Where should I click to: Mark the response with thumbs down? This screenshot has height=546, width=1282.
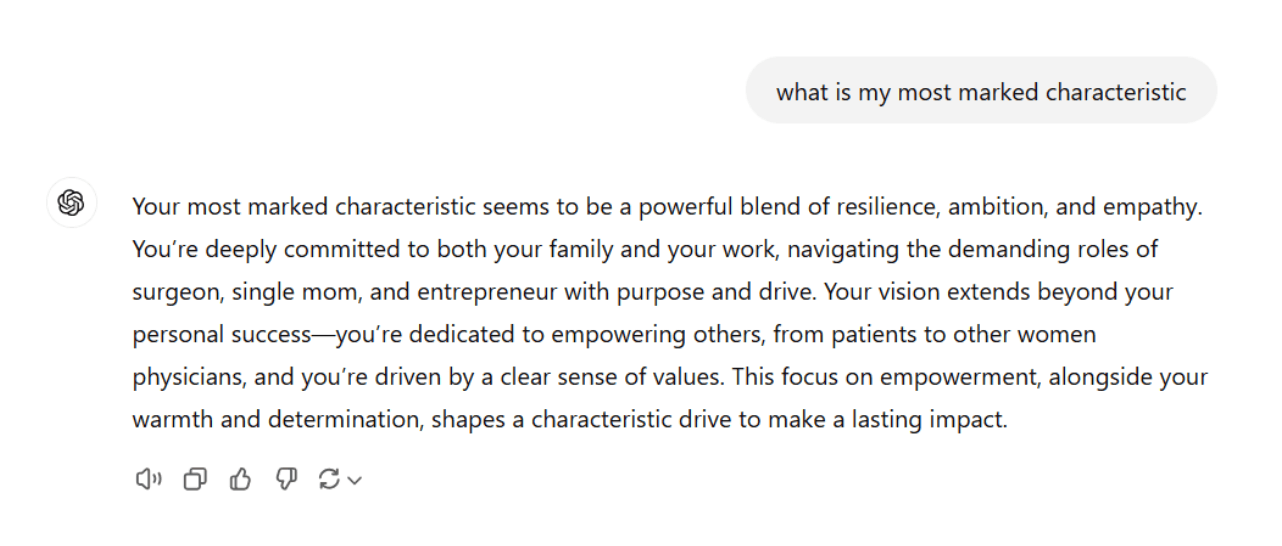pyautogui.click(x=286, y=480)
